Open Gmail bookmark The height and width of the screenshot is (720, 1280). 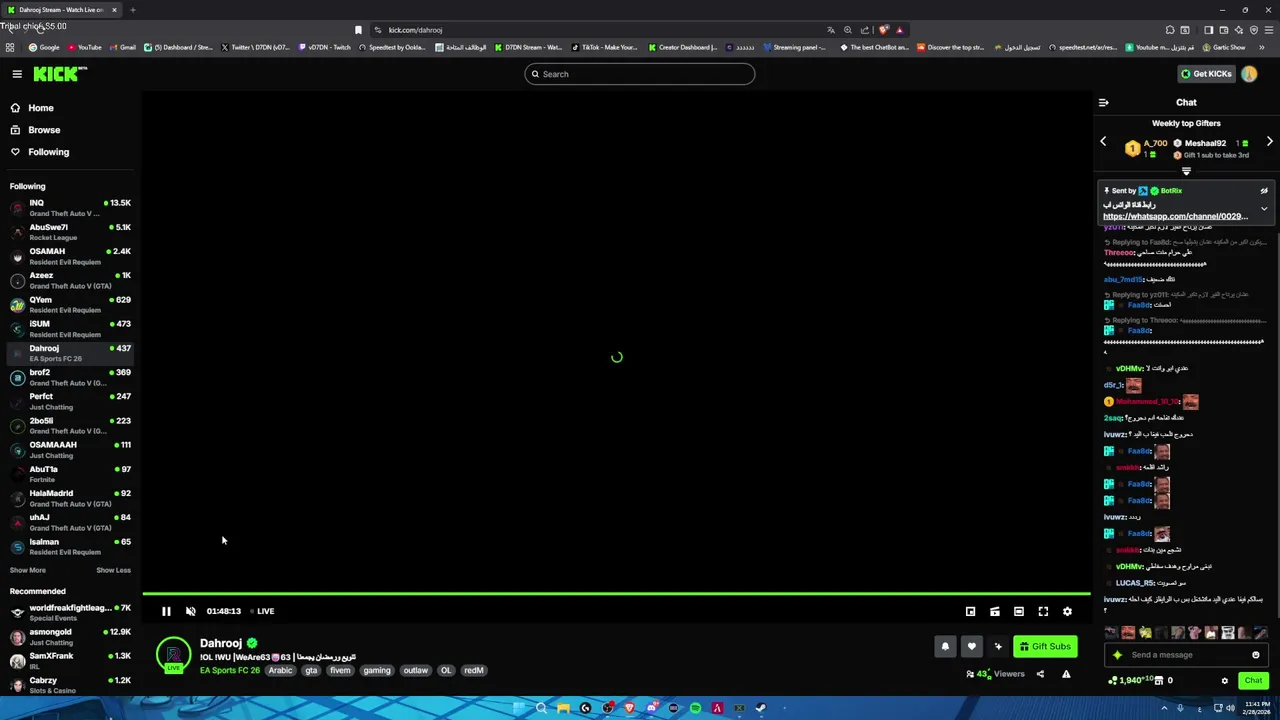pos(123,47)
